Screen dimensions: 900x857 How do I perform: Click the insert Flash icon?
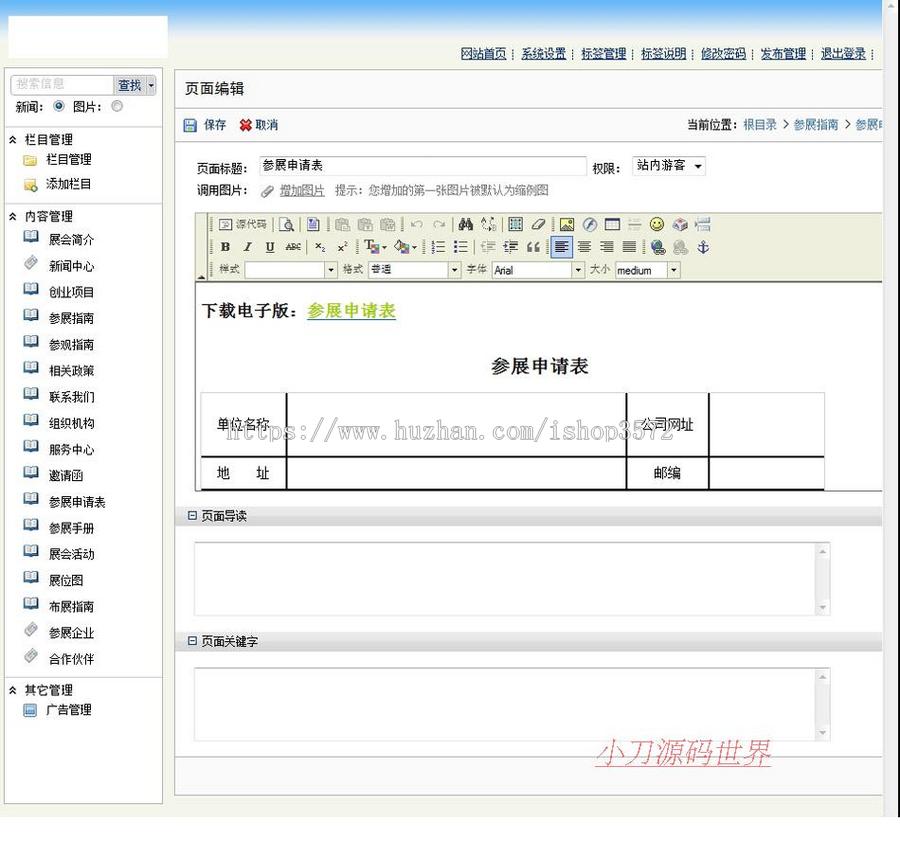(x=589, y=224)
